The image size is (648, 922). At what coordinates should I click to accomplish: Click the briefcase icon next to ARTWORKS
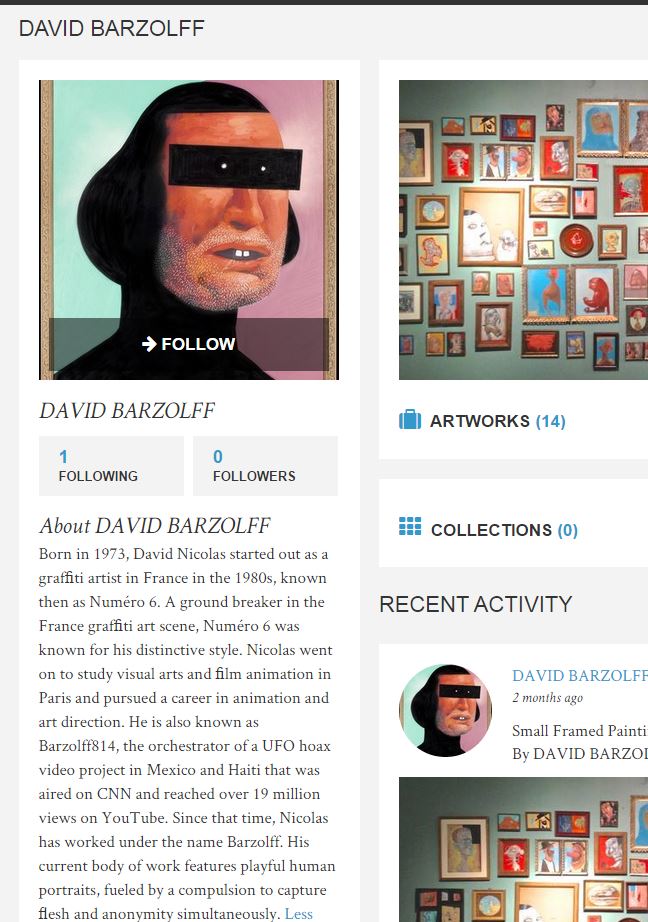pos(410,420)
